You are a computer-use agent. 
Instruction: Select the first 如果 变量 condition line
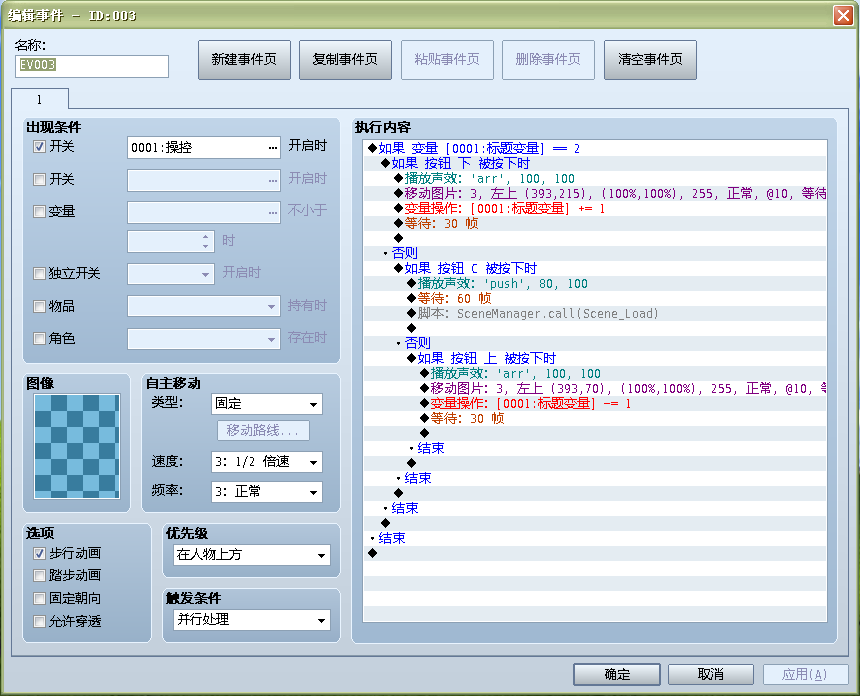click(595, 148)
